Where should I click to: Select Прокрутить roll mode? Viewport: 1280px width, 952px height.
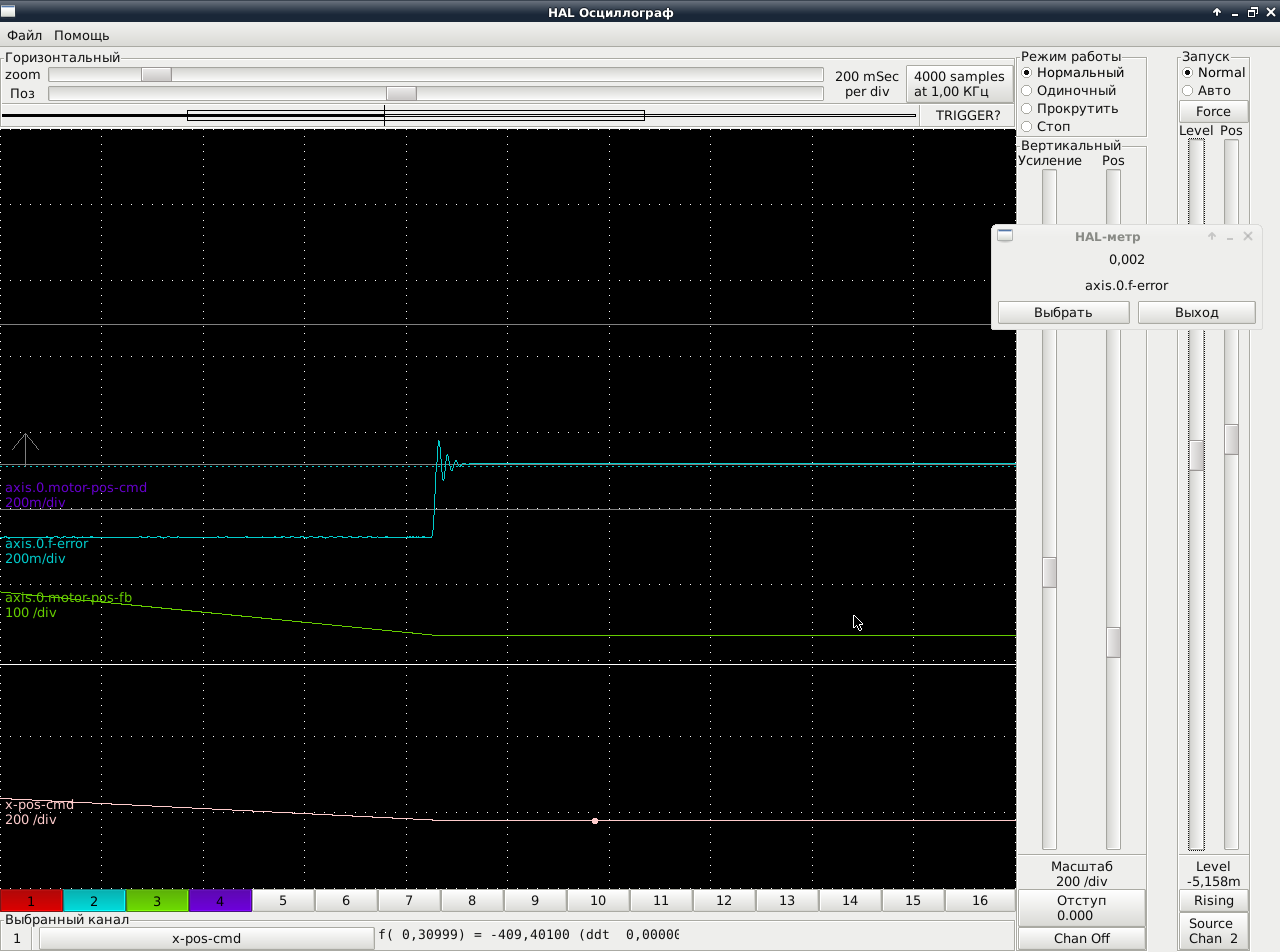(x=1069, y=108)
